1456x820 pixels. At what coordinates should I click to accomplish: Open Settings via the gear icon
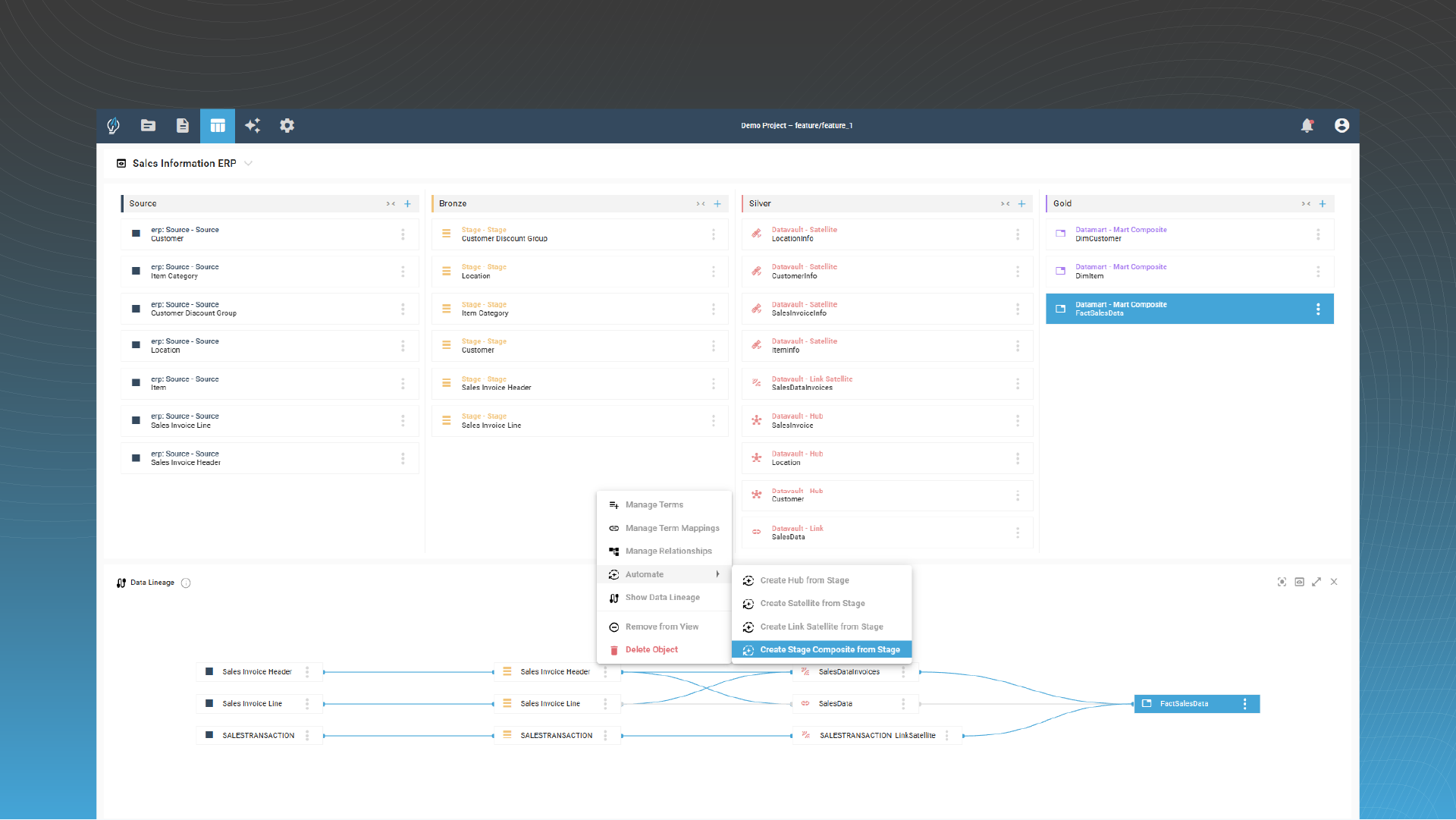click(x=287, y=126)
